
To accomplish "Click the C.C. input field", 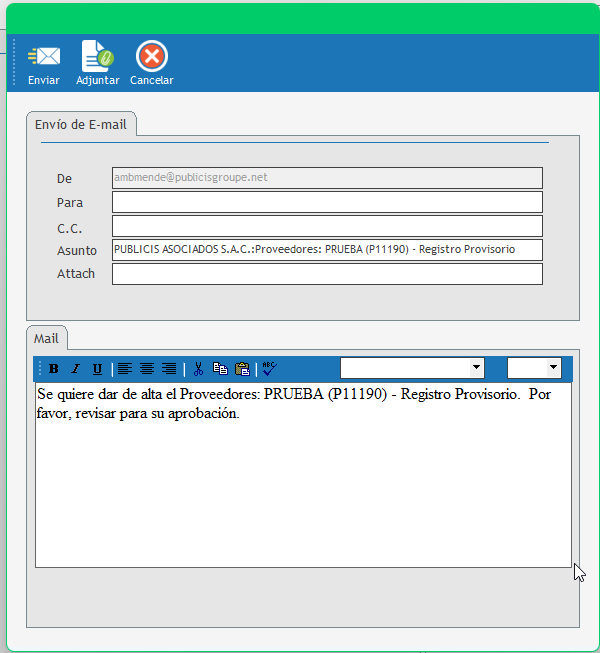I will 327,226.
